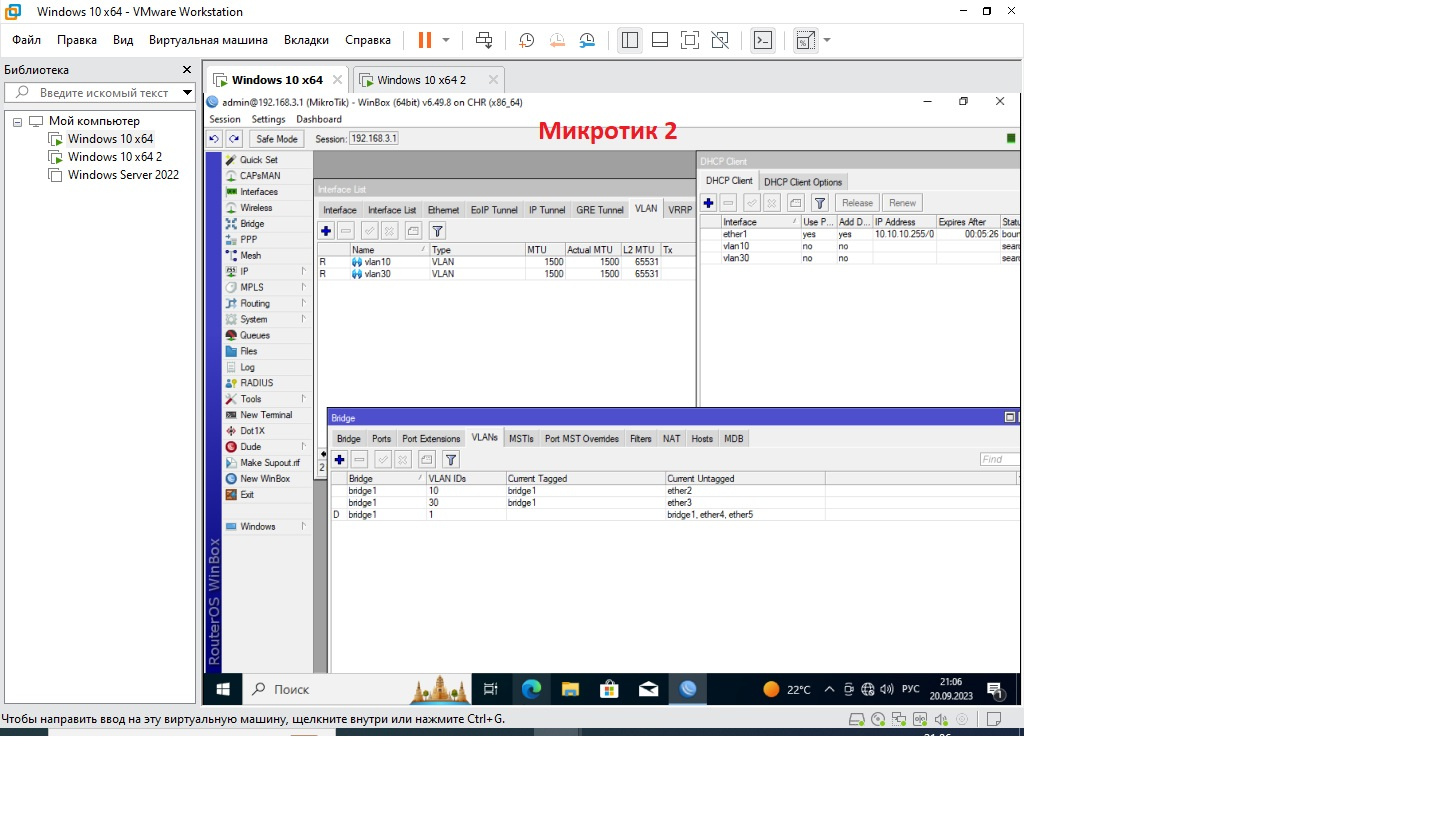Expand Tools submenu in WinBox sidebar
The height and width of the screenshot is (820, 1438).
click(x=304, y=399)
